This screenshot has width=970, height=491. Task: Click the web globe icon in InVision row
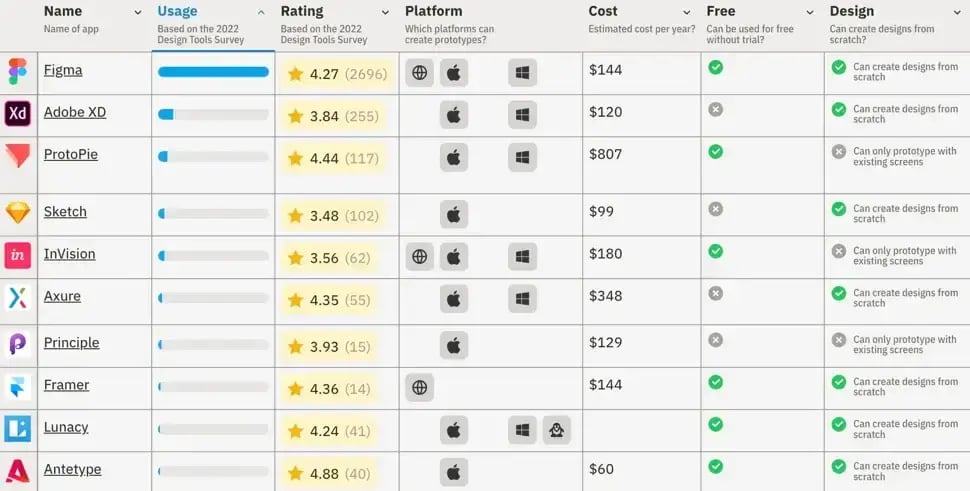pos(419,257)
